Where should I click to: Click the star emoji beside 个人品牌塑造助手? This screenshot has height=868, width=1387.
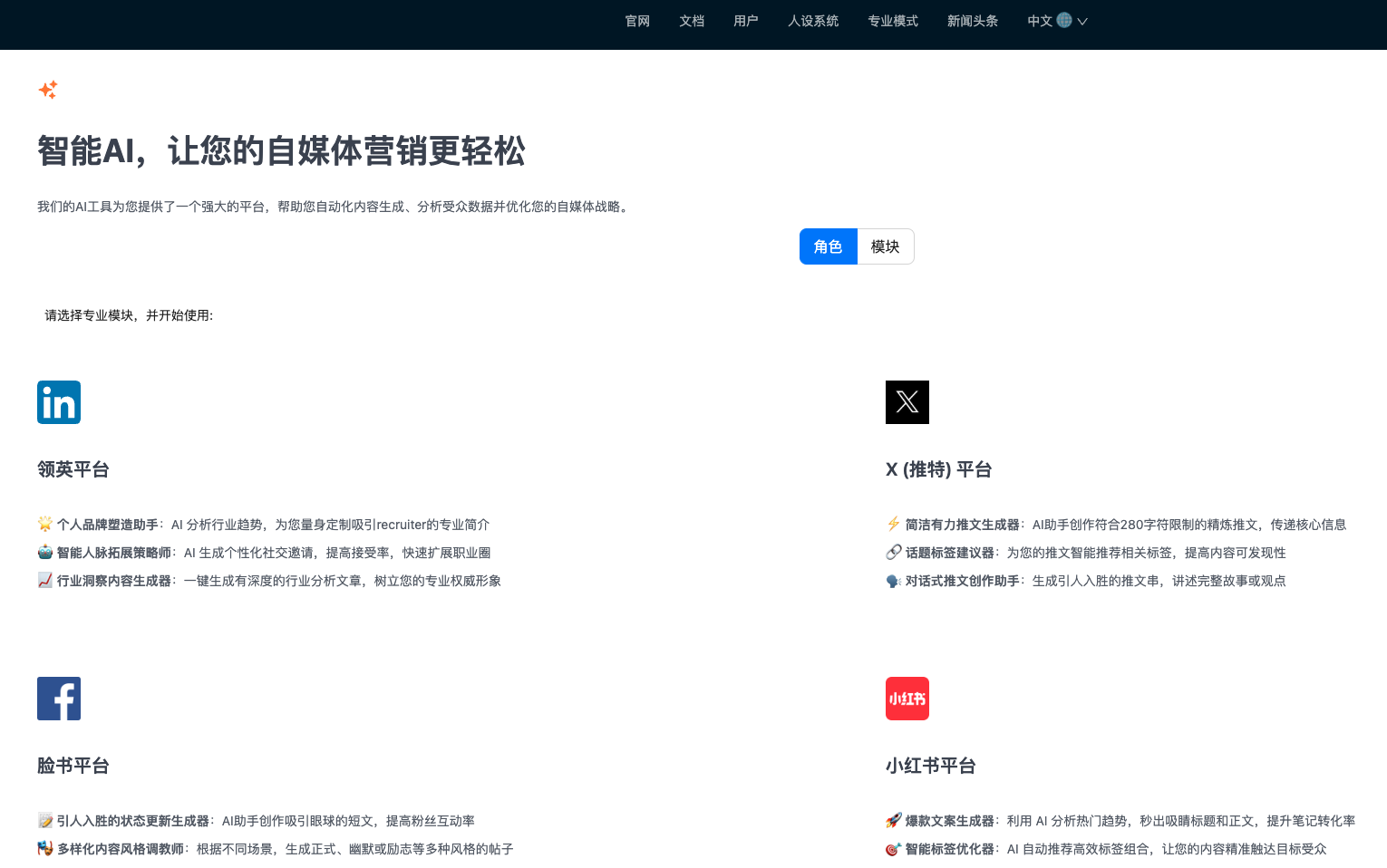pyautogui.click(x=45, y=524)
